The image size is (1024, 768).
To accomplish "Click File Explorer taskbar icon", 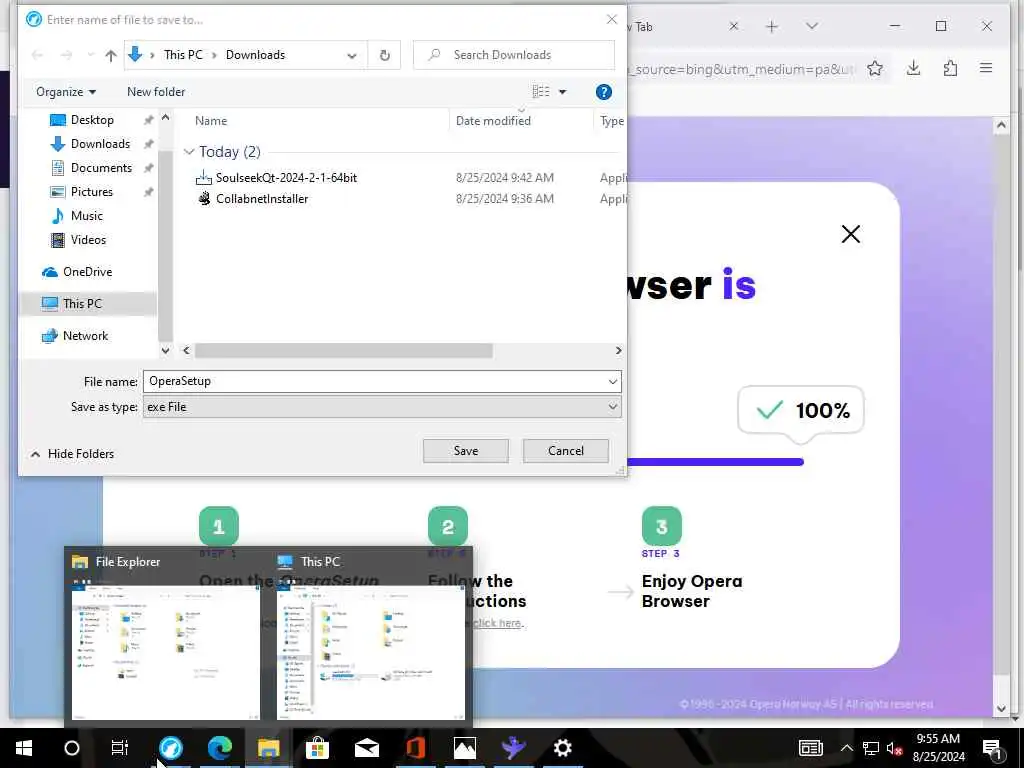I will tap(268, 748).
